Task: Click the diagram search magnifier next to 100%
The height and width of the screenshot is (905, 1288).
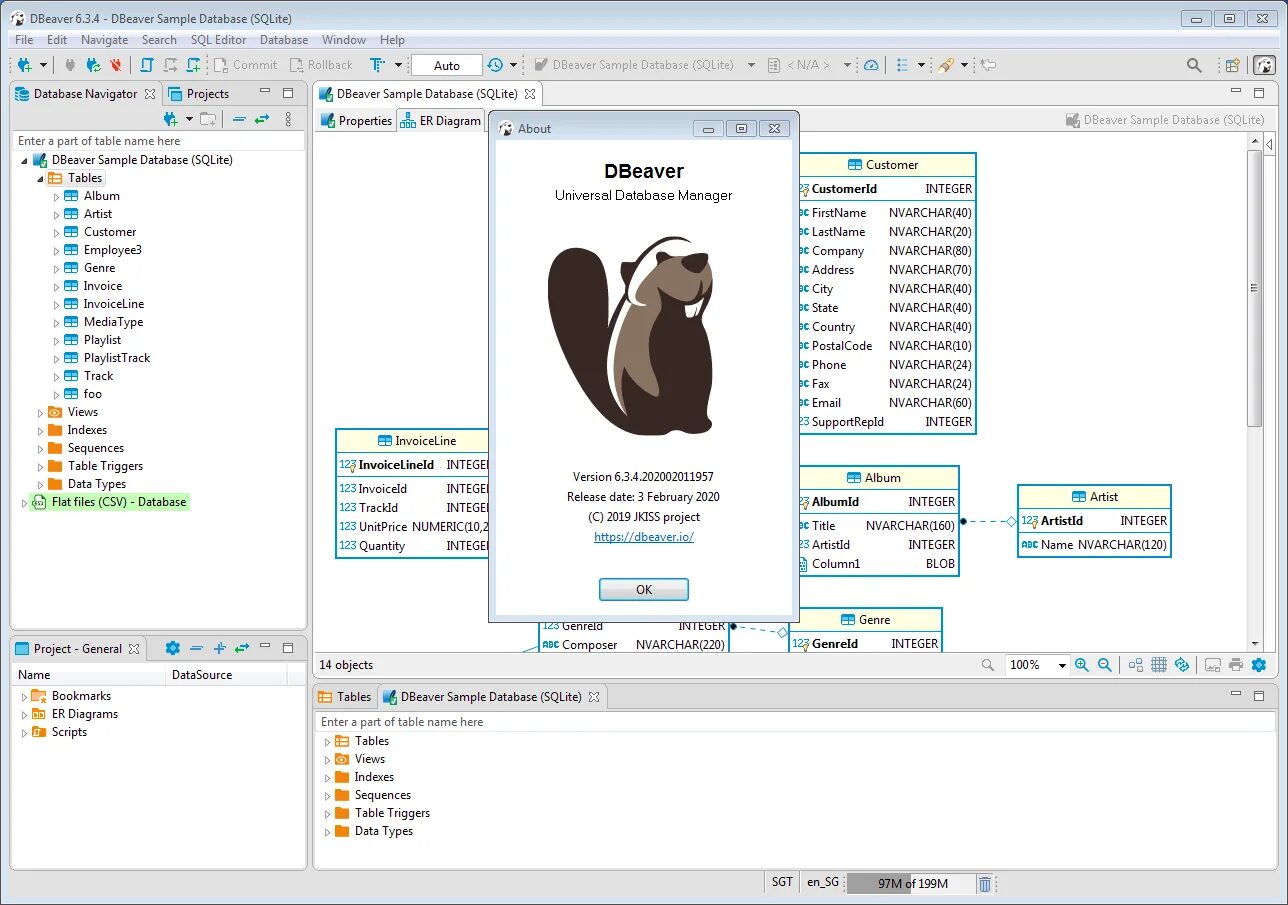Action: coord(988,665)
